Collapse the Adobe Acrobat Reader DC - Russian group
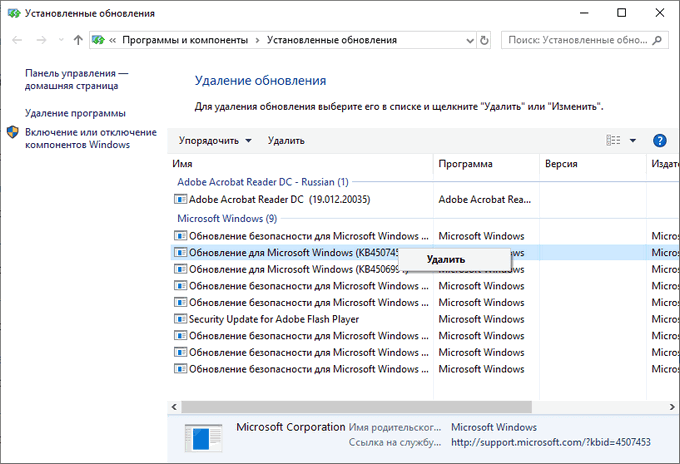 (263, 182)
